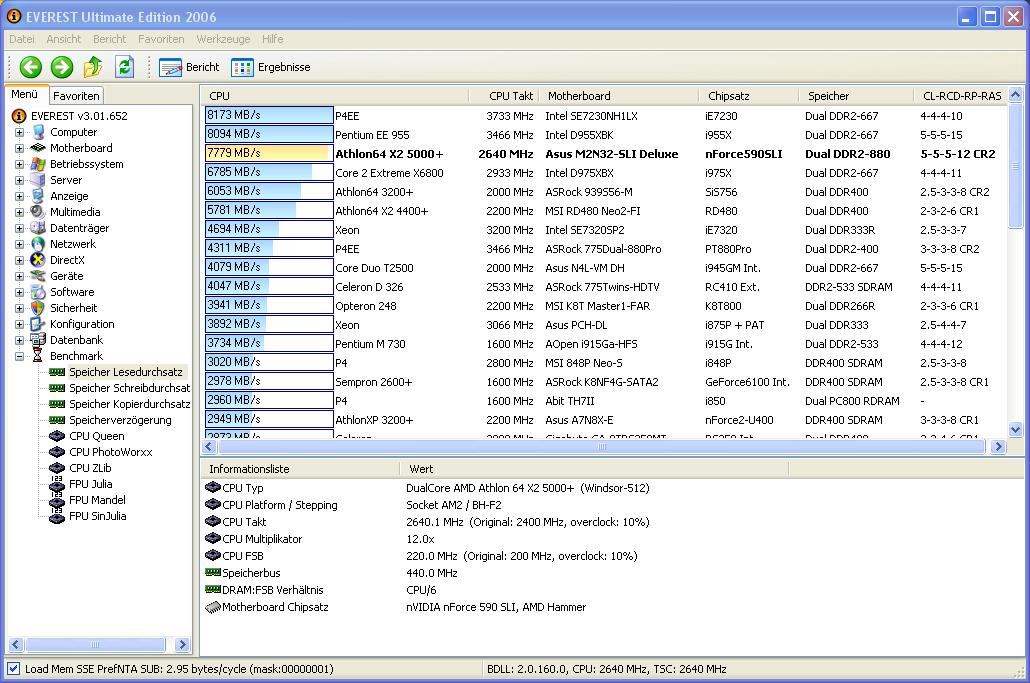The height and width of the screenshot is (683, 1030).
Task: Open the Hilfe menu
Action: pyautogui.click(x=273, y=39)
